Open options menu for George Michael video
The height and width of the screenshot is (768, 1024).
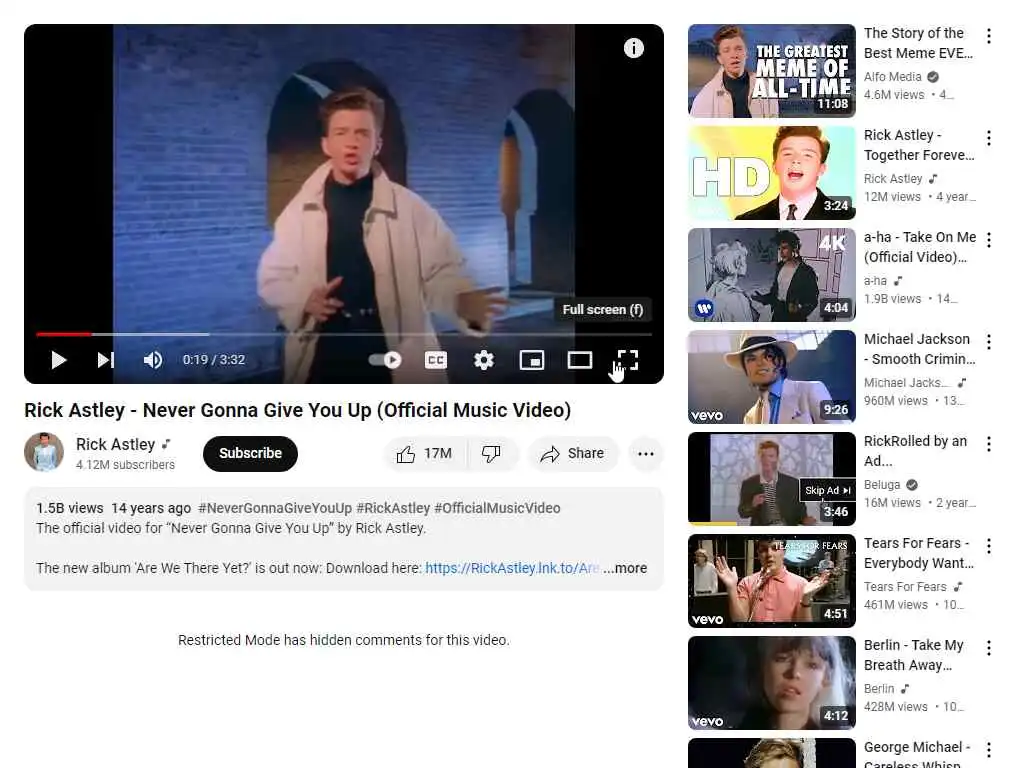(989, 750)
